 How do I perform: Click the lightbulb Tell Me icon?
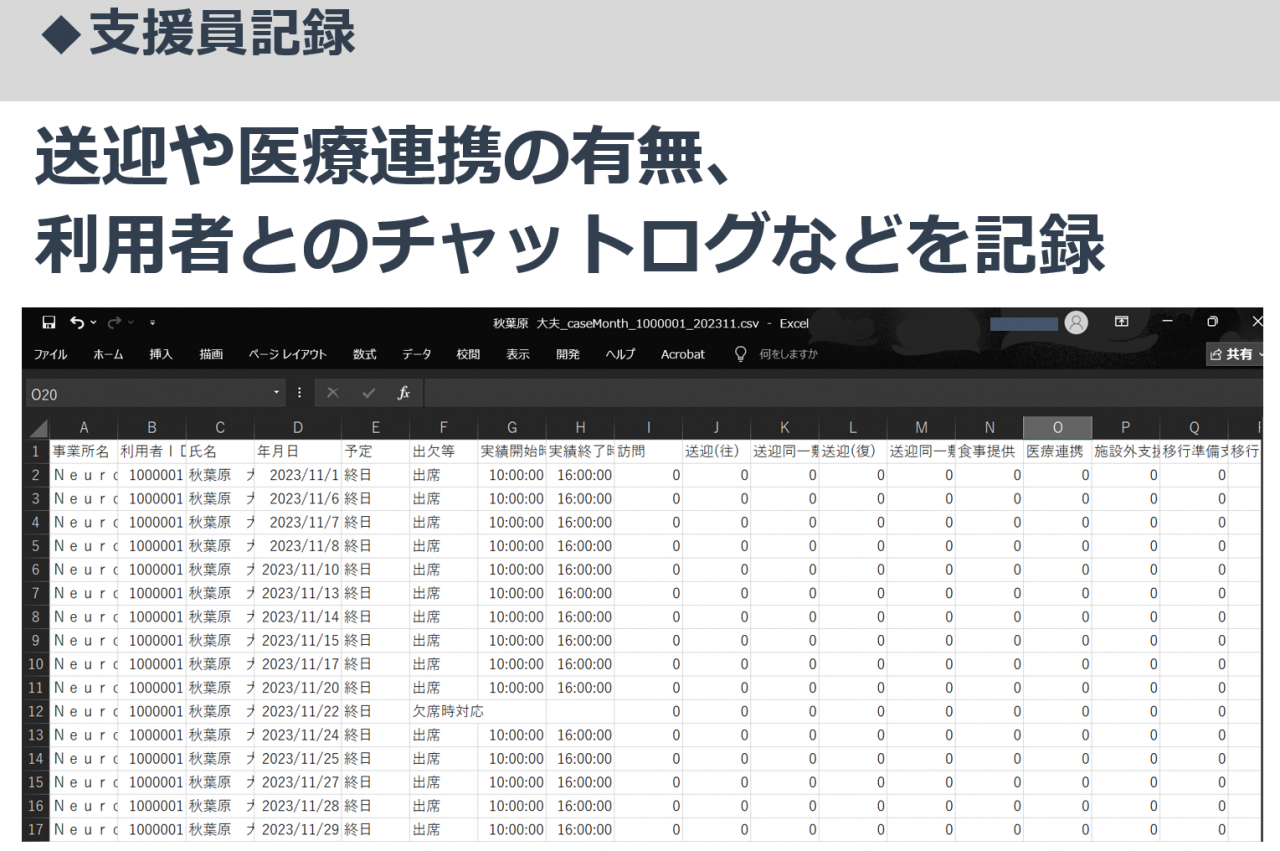pyautogui.click(x=741, y=354)
